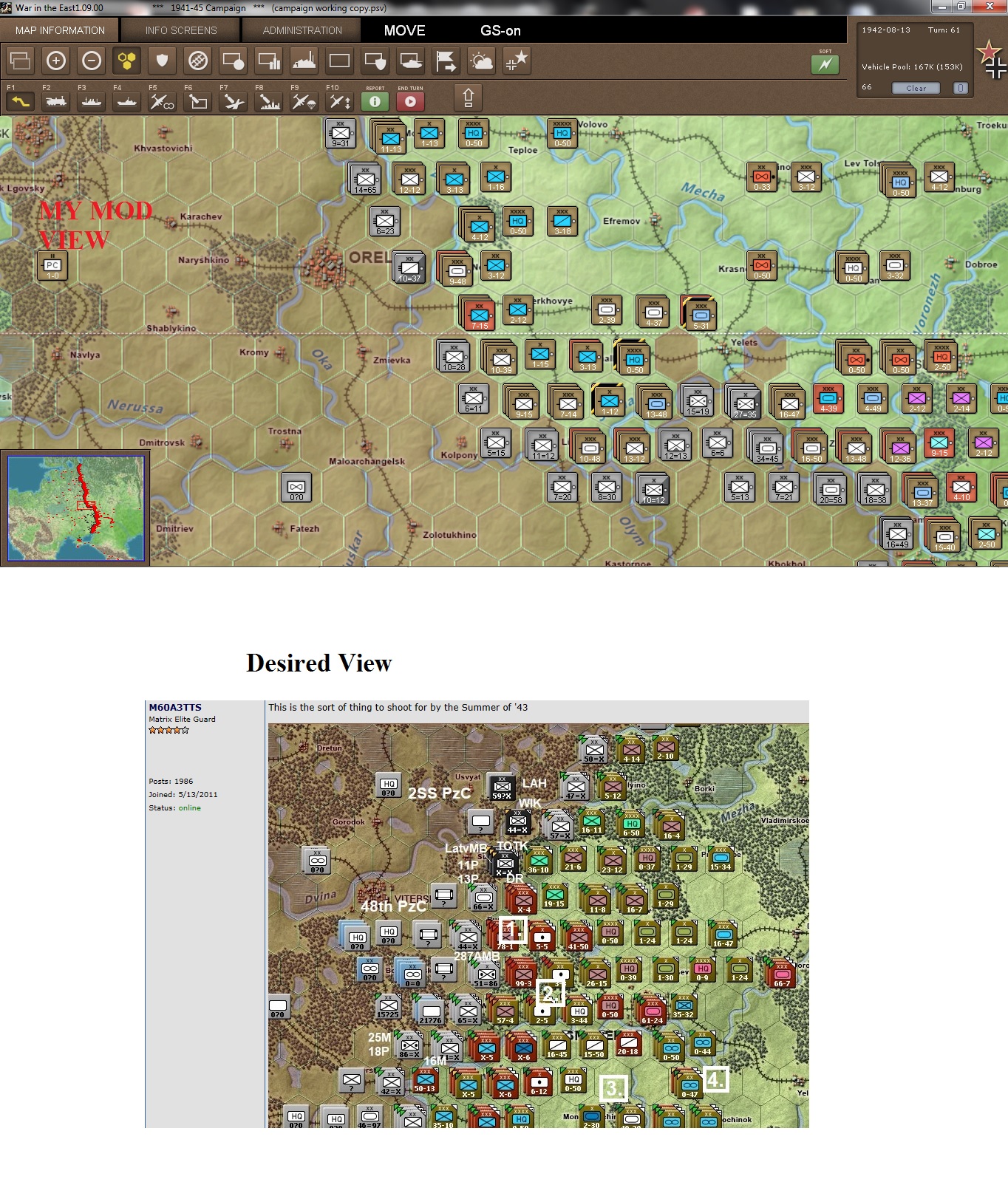
Task: Select F5 air recon mode
Action: click(163, 101)
